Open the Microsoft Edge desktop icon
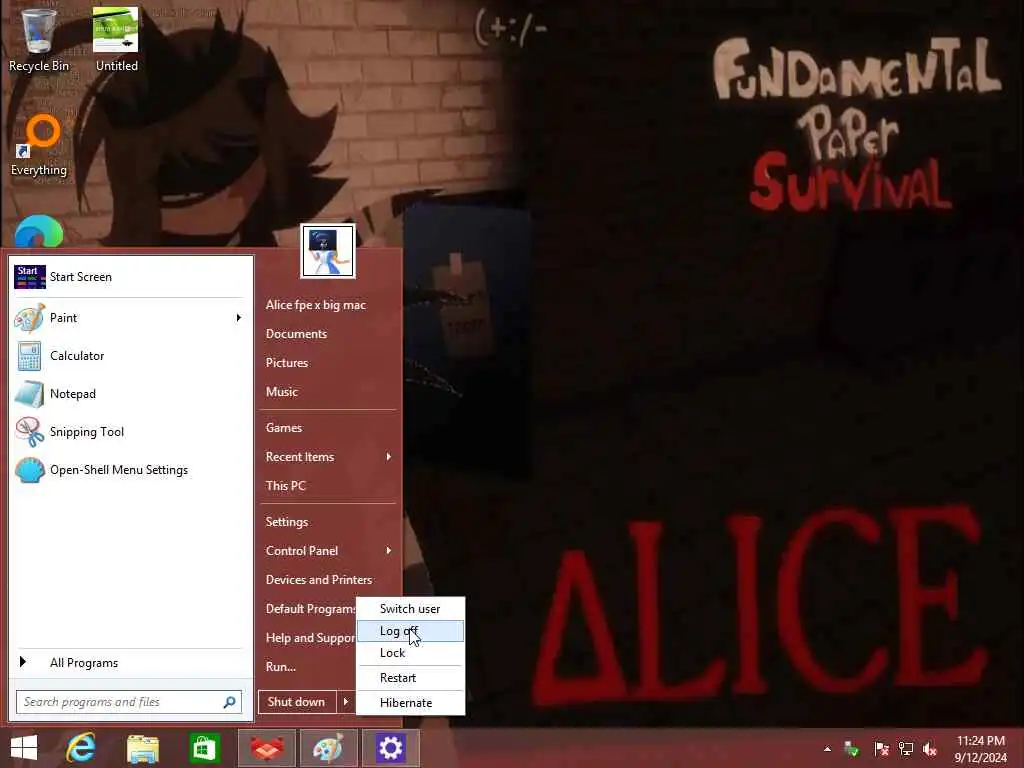1024x768 pixels. coord(39,231)
